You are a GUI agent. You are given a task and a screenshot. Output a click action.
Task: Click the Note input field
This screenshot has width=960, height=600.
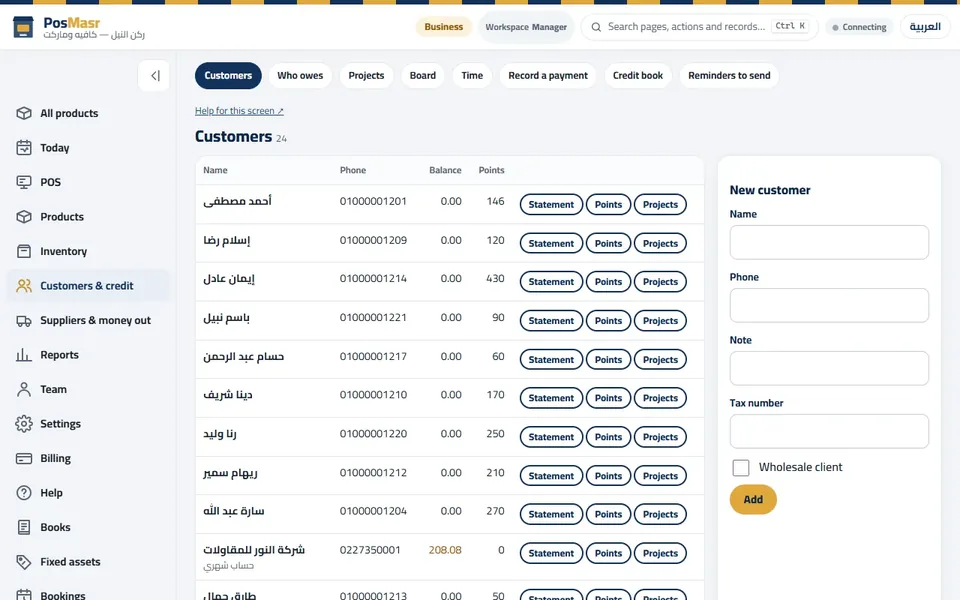point(829,369)
